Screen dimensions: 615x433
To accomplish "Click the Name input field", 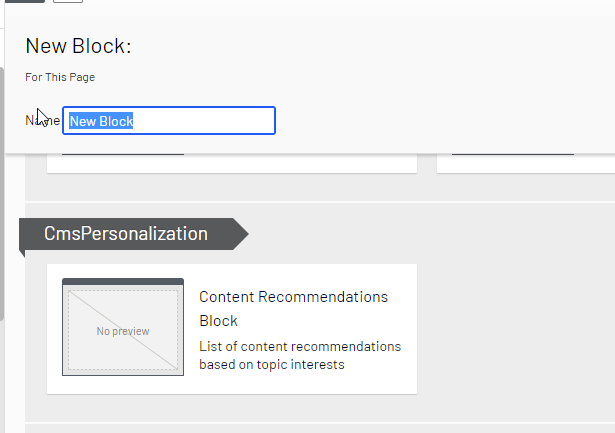I will (x=200, y=121).
